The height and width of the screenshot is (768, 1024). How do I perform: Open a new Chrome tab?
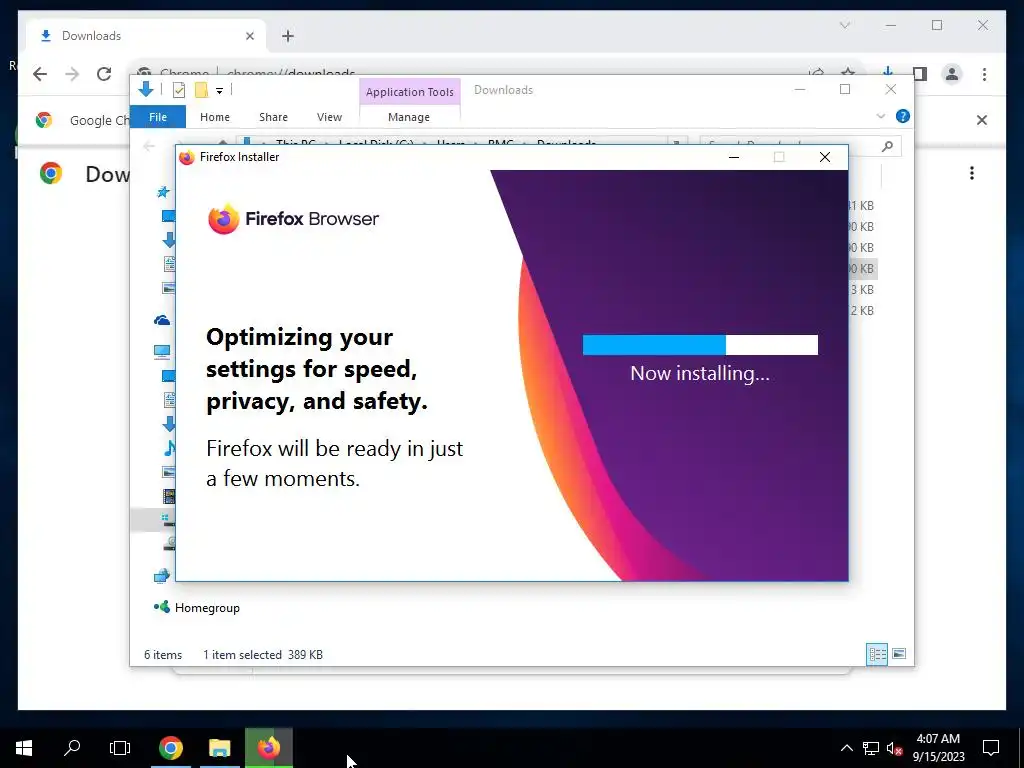(x=288, y=37)
